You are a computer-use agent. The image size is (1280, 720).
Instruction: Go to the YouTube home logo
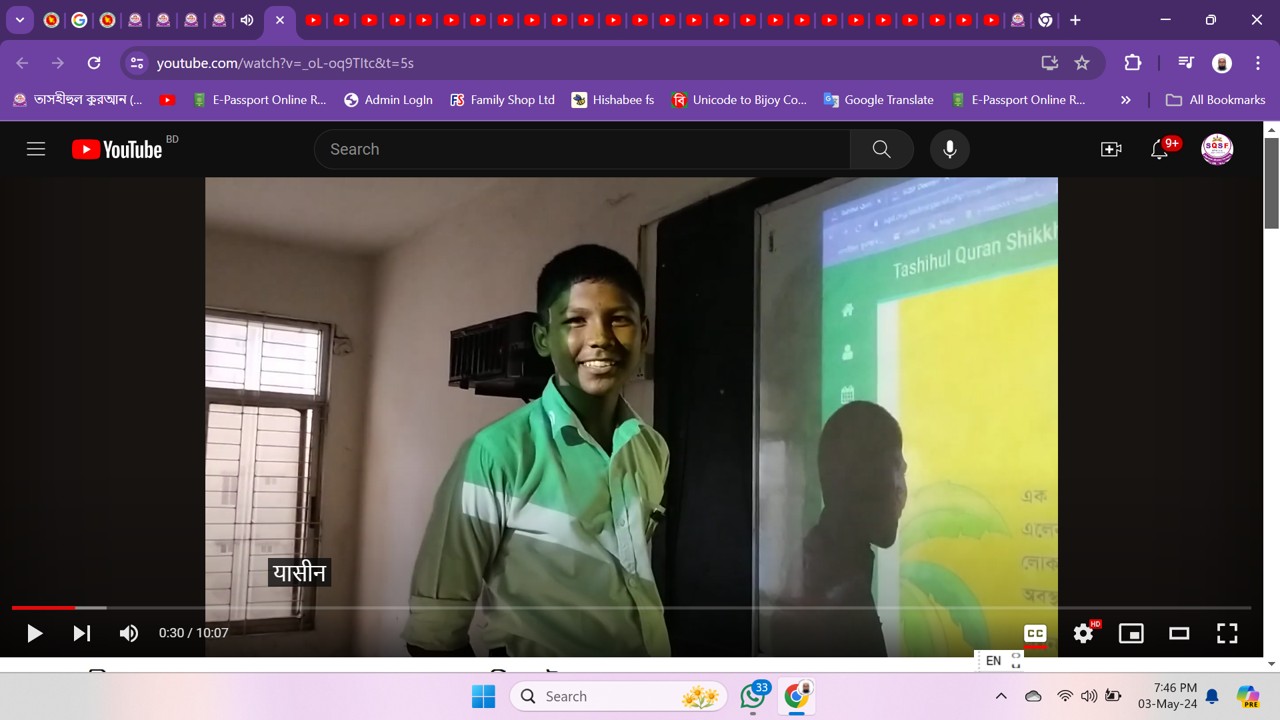pos(118,149)
